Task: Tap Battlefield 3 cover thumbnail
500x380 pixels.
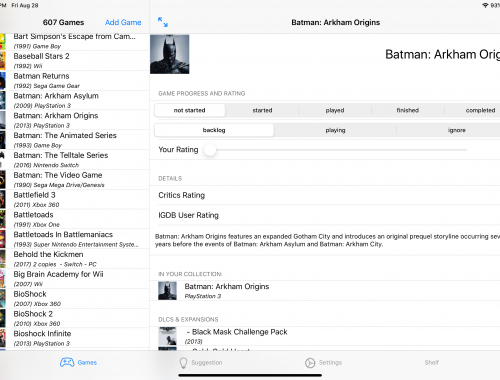Action: pos(3,199)
